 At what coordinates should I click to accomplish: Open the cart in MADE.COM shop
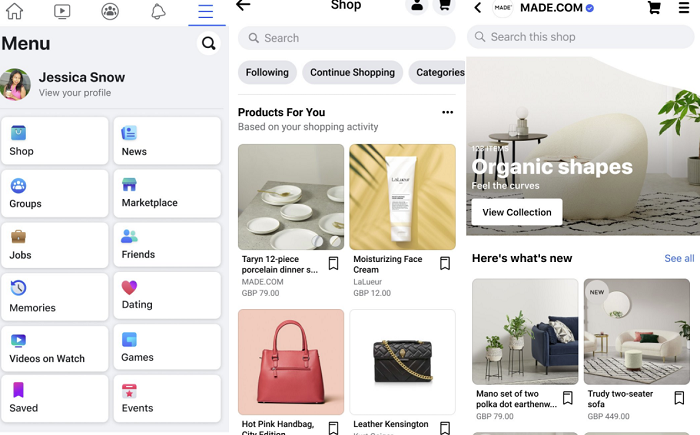click(x=654, y=7)
